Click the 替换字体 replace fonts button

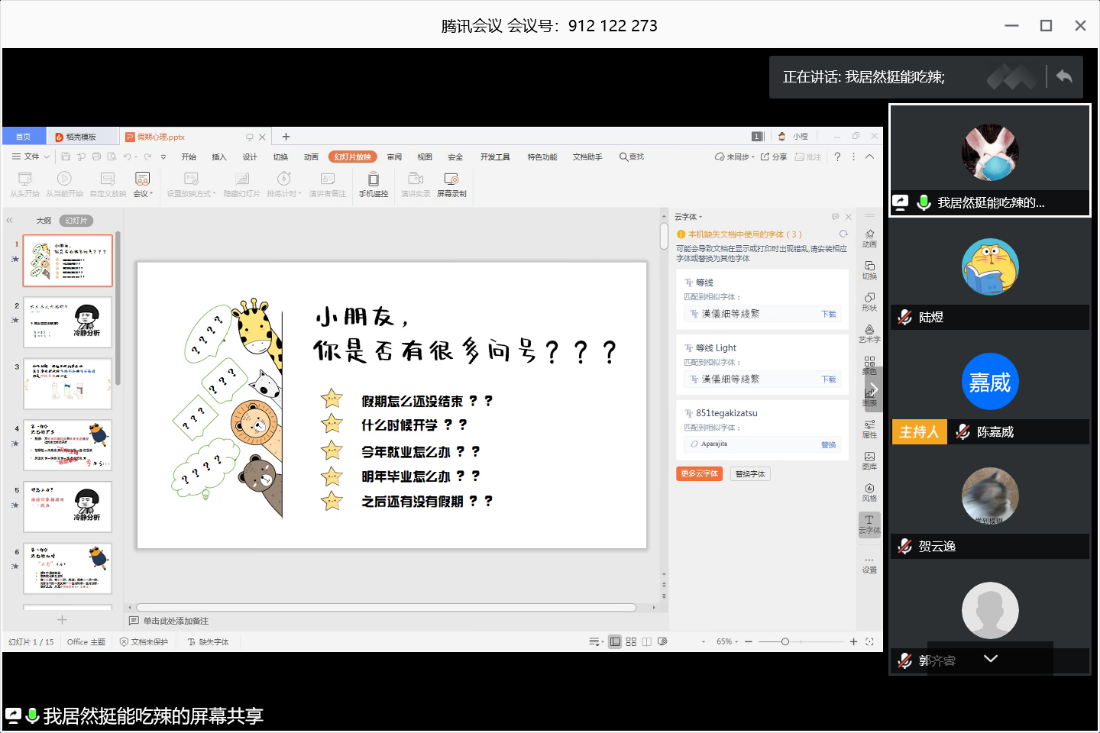(750, 474)
